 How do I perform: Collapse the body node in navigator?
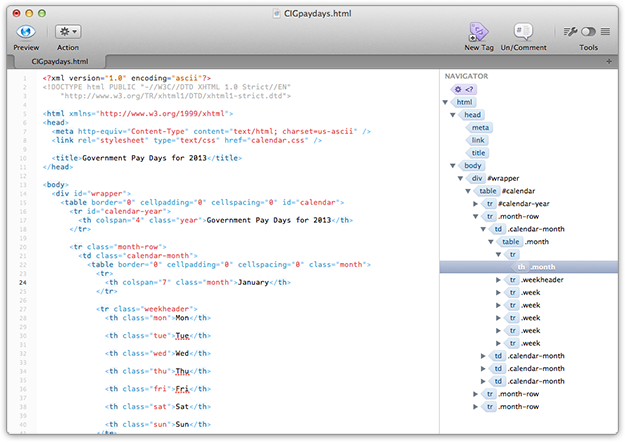click(x=453, y=166)
